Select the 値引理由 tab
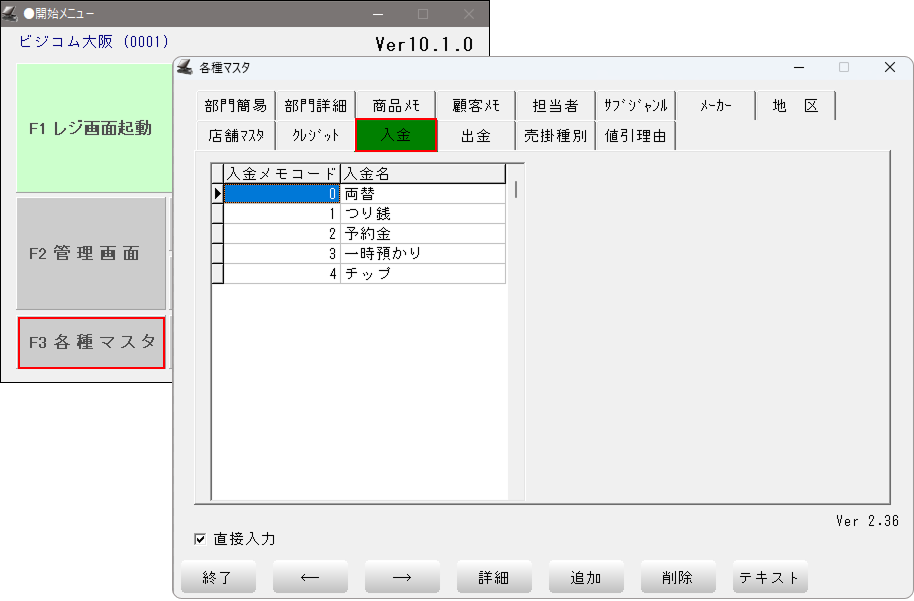 636,135
